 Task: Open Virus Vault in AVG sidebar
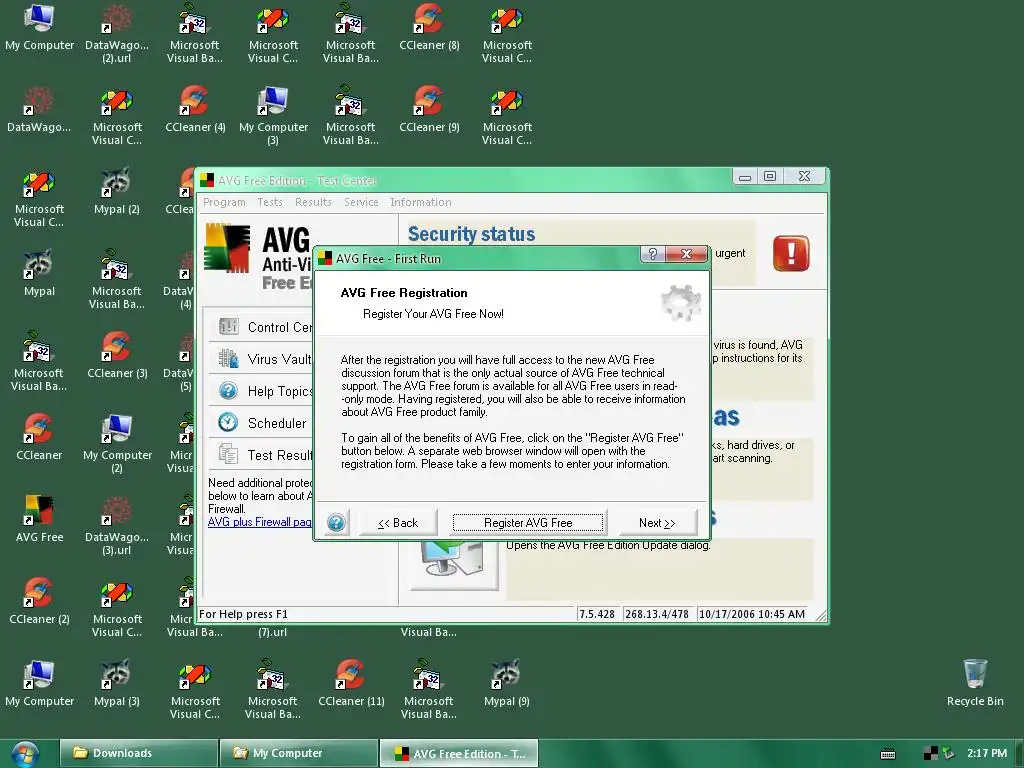click(x=261, y=359)
